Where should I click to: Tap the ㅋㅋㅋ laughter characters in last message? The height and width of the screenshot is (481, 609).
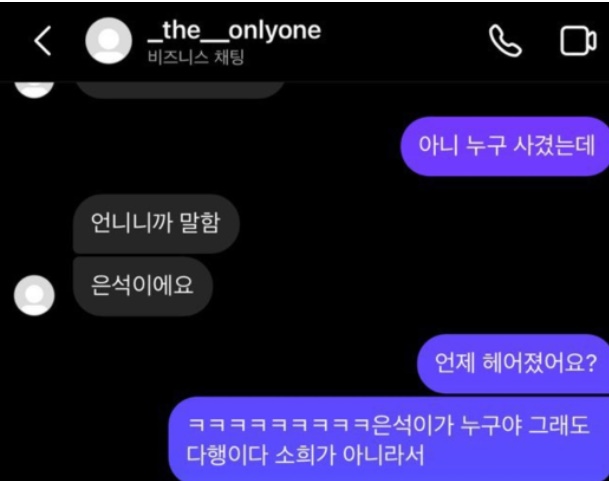[279, 425]
